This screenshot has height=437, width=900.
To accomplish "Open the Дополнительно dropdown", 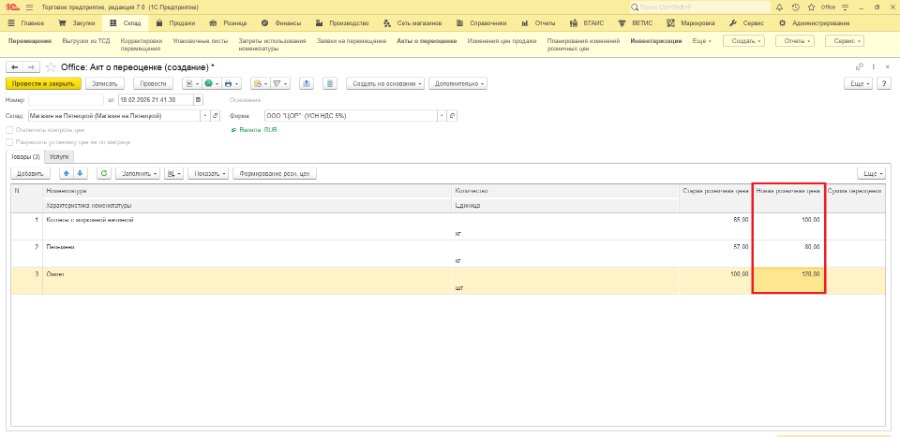I will pyautogui.click(x=457, y=83).
